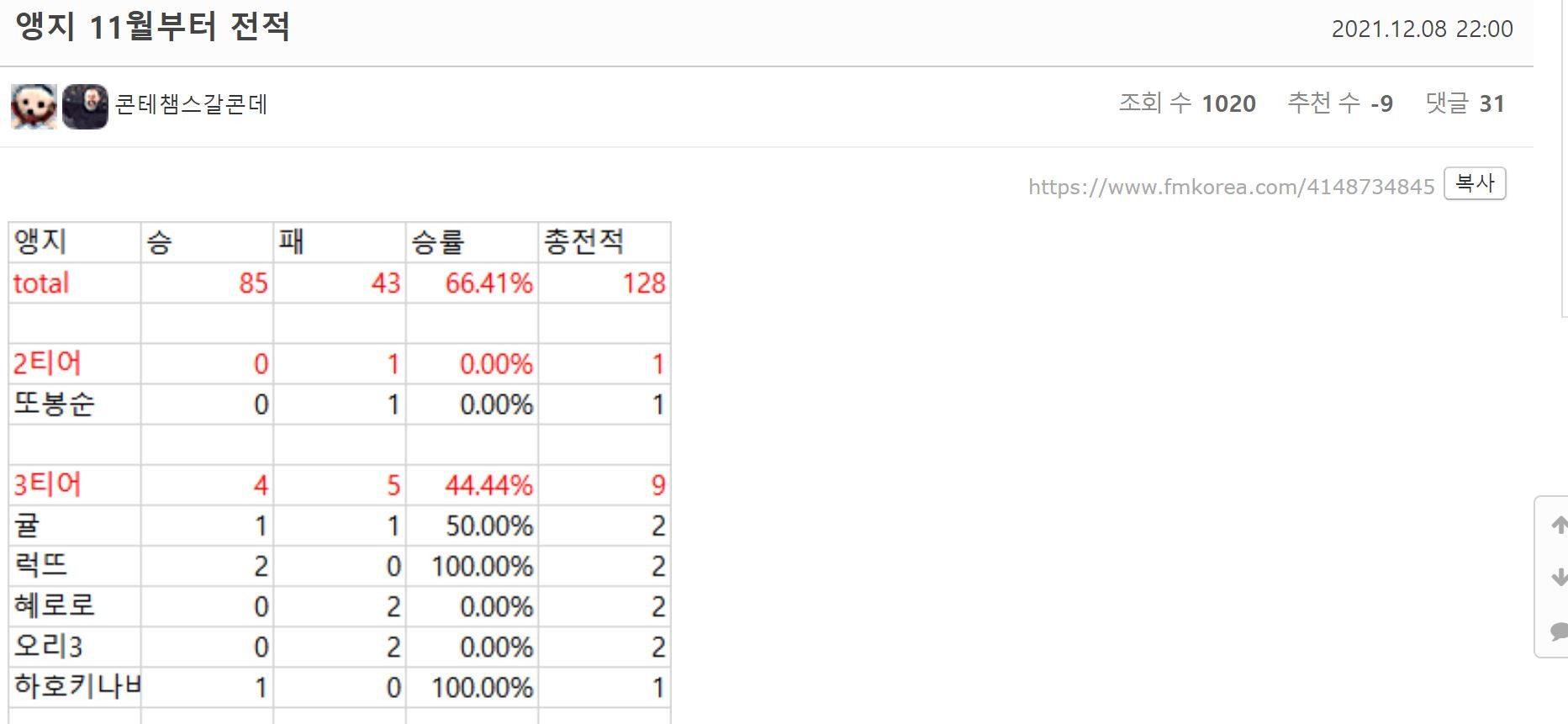Jump to comments via speech bubble icon
Screen dimensions: 1568x724
pos(1559,631)
